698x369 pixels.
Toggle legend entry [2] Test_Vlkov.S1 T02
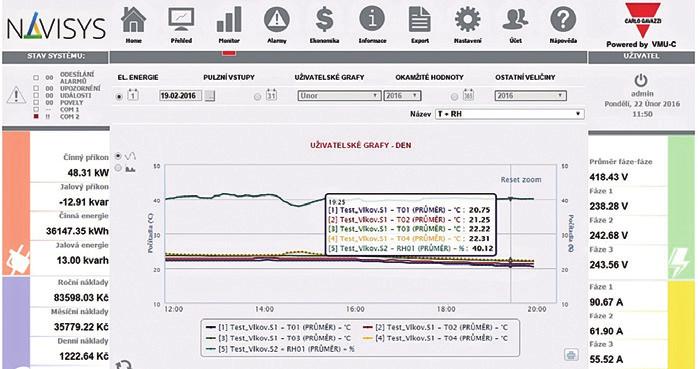pos(436,327)
